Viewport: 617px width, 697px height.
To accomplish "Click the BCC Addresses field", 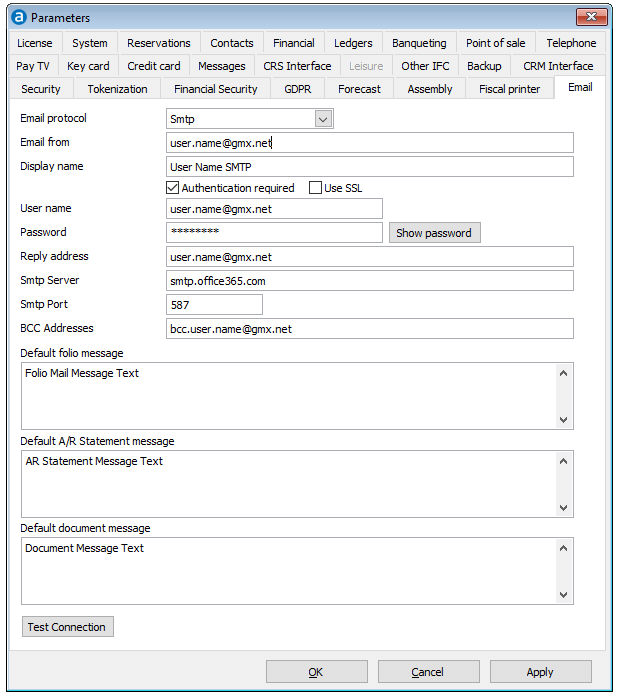I will click(x=370, y=329).
